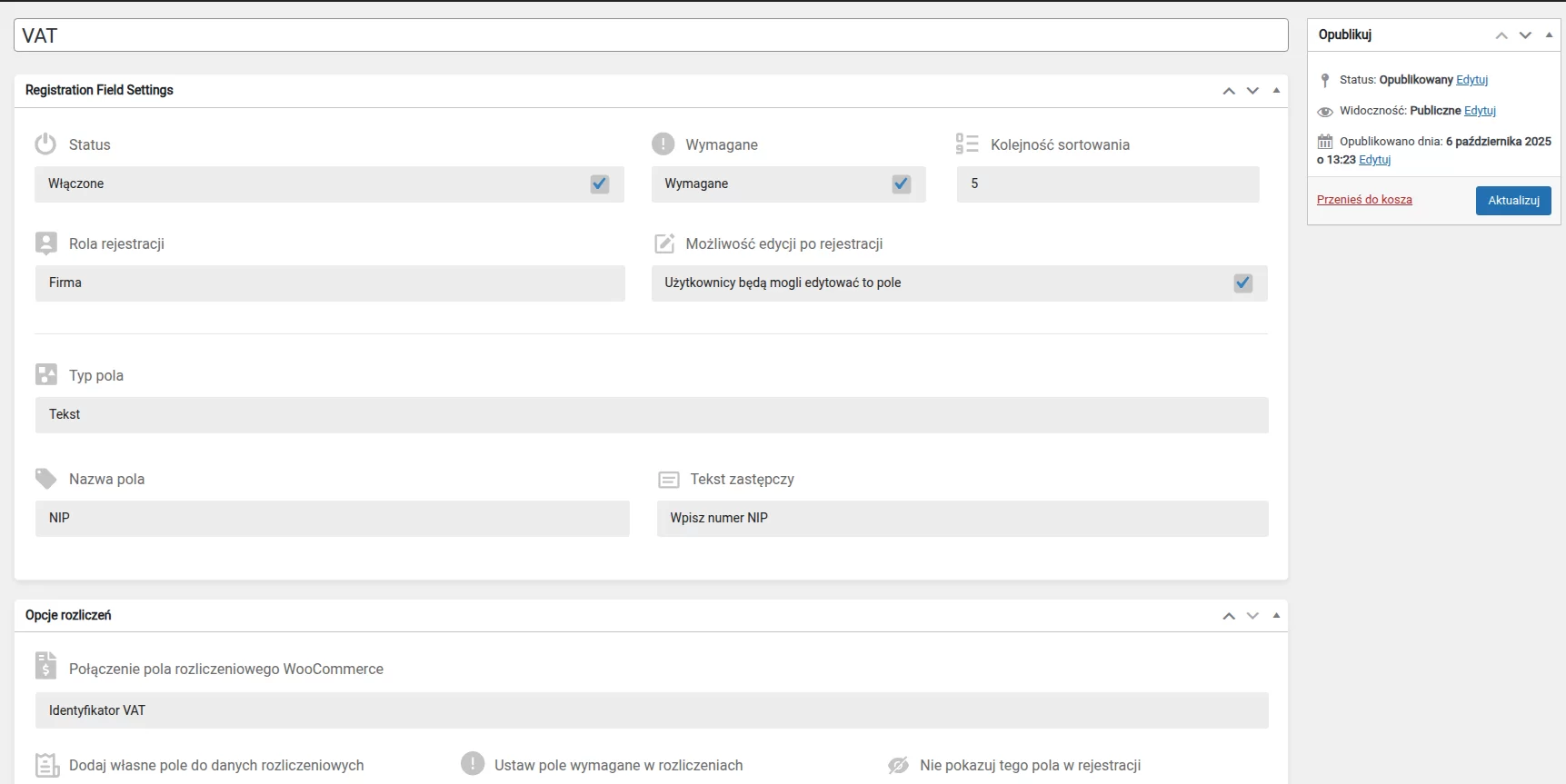
Task: Click the tag icon next to Nazwa pola
Action: 45,479
